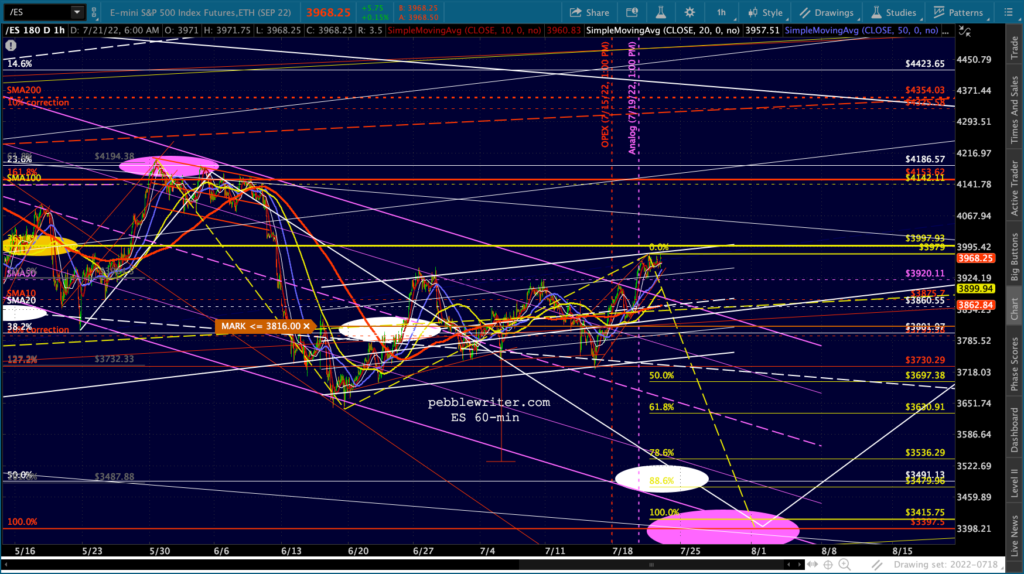Click the horizontal chart scrollbar thumb
The width and height of the screenshot is (1024, 574).
651,564
